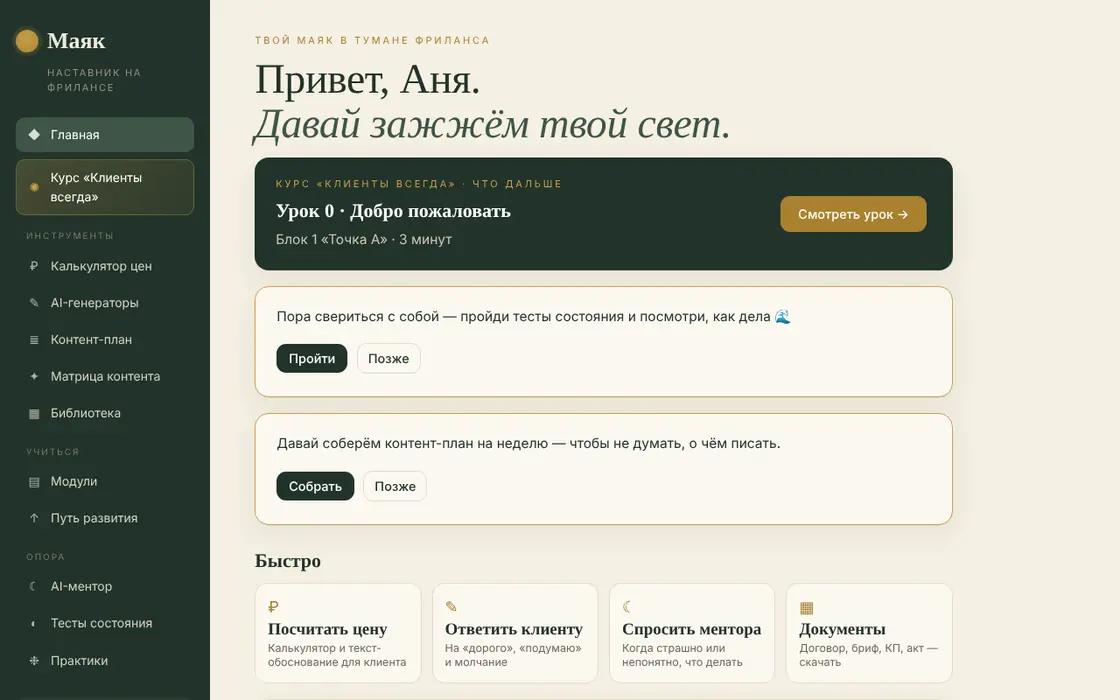Open the Главная sidebar item
The width and height of the screenshot is (1120, 700).
click(x=105, y=134)
